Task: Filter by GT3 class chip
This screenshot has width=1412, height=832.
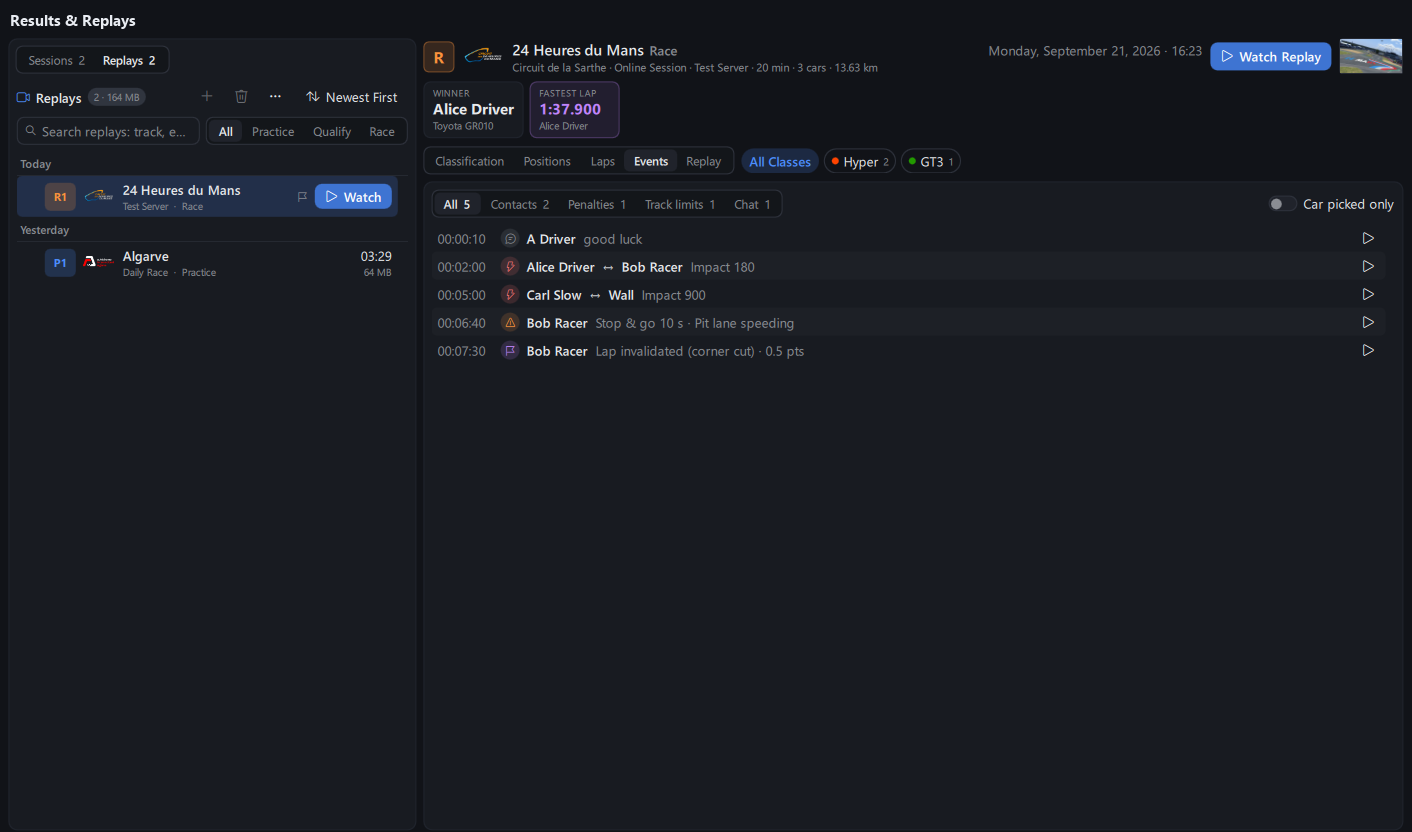Action: point(931,162)
